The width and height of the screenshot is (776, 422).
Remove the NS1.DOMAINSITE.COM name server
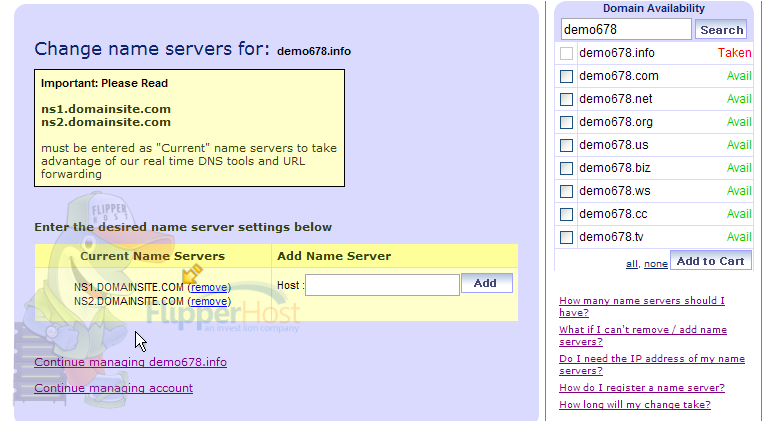(209, 287)
